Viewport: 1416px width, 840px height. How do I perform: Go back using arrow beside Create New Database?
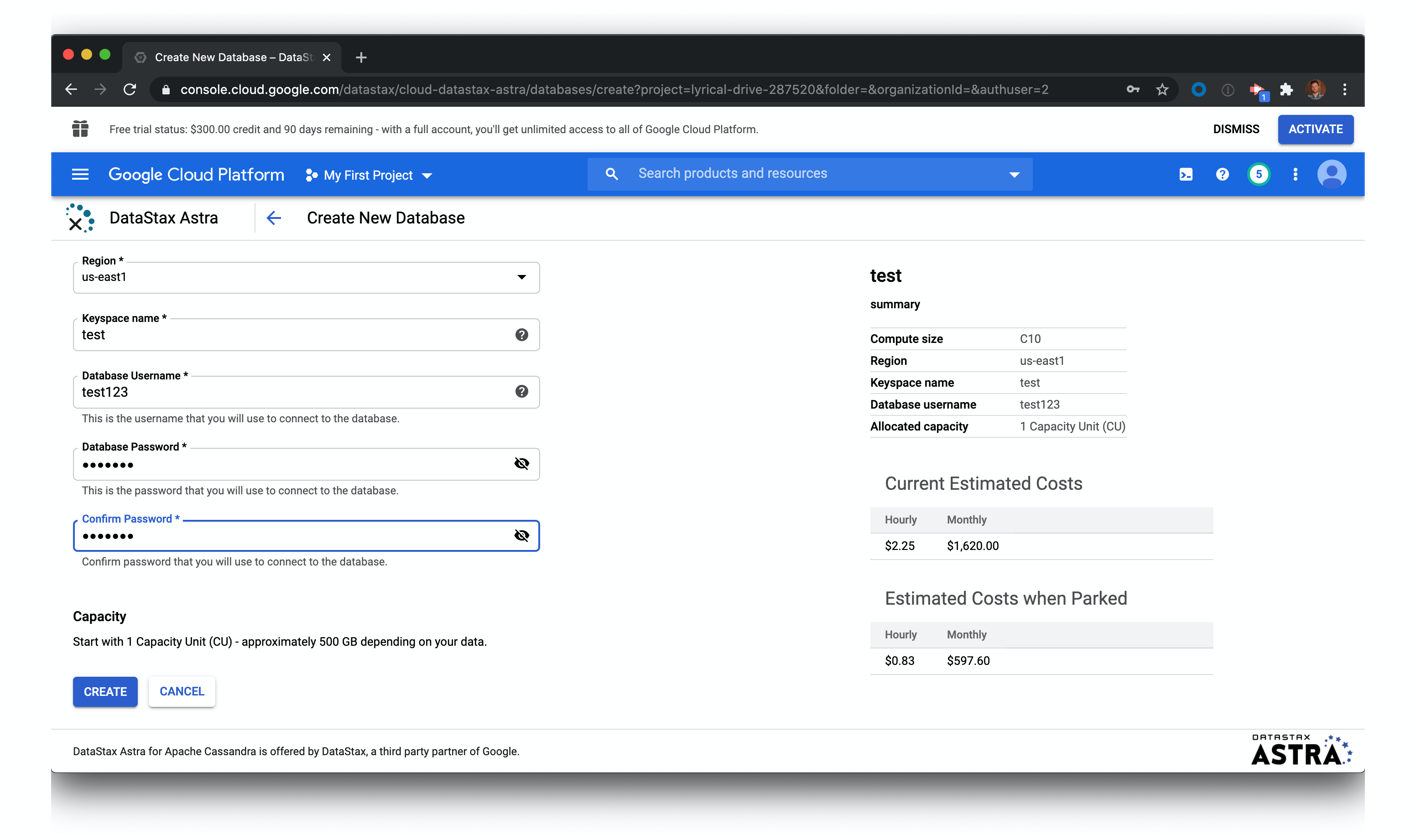274,218
